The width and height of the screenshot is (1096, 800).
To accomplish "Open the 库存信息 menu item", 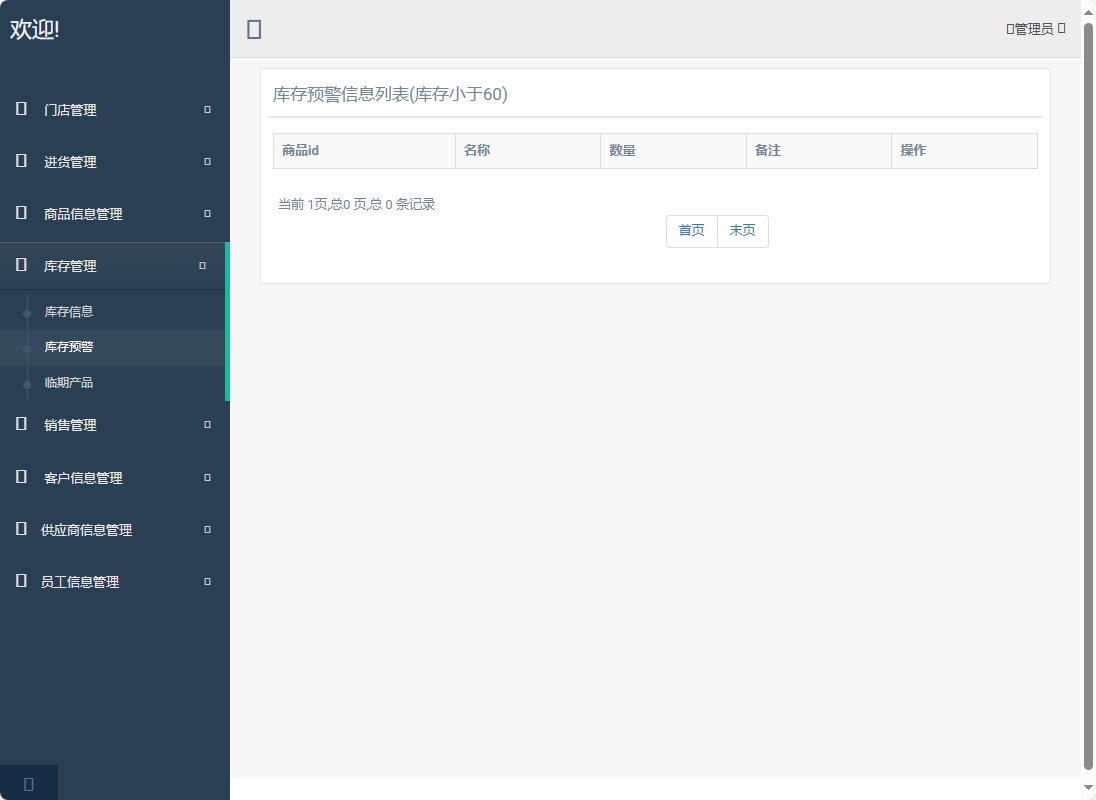I will 68,311.
